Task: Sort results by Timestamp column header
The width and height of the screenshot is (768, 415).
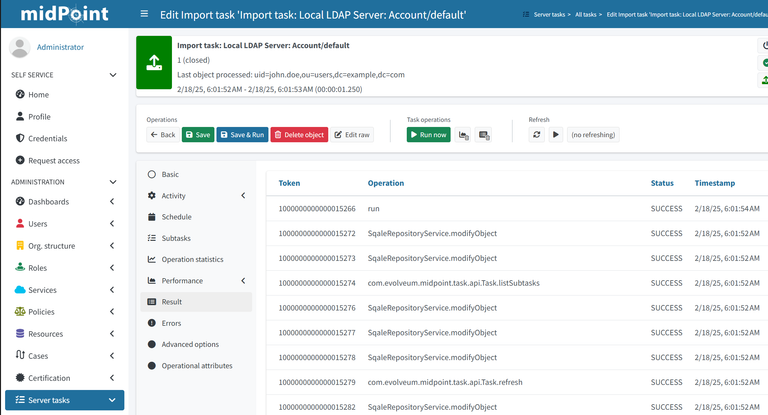Action: [x=715, y=183]
